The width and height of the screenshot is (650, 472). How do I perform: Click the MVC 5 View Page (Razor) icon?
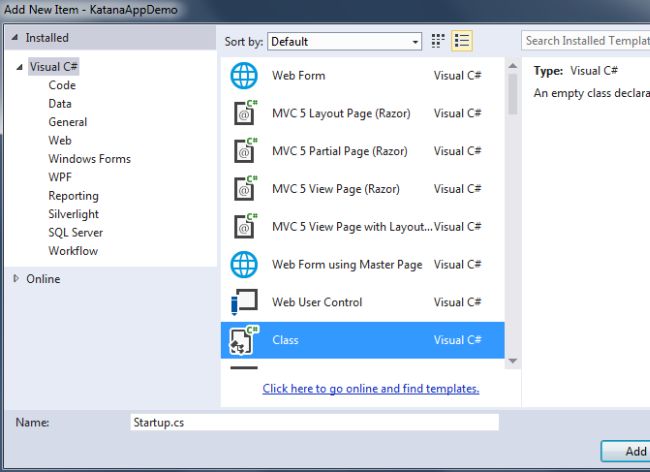(x=245, y=188)
